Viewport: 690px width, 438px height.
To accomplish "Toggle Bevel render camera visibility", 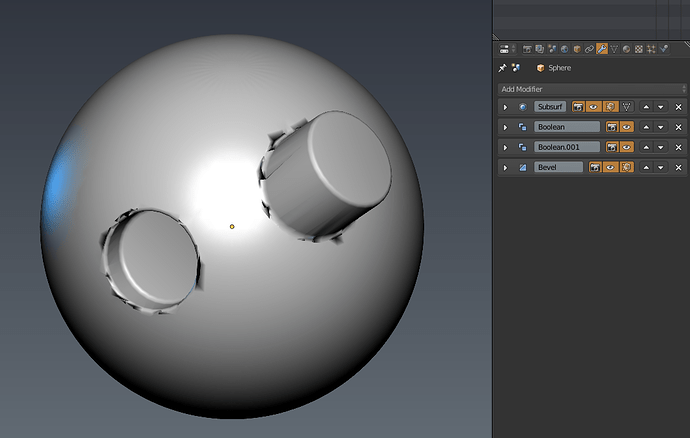I will (595, 167).
